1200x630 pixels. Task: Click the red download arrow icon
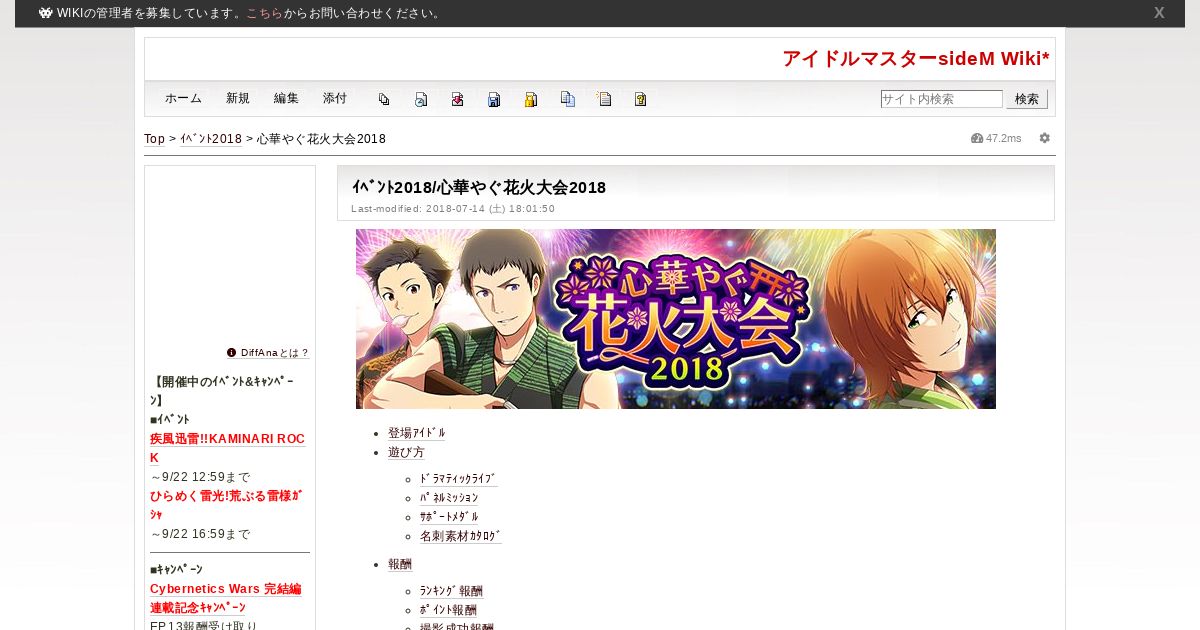457,99
